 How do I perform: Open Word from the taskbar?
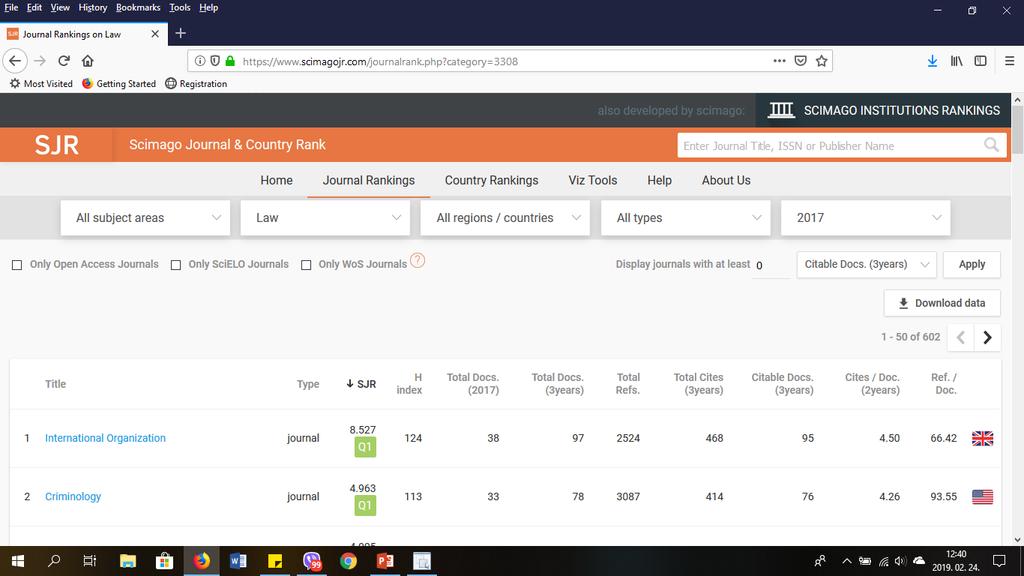[x=238, y=561]
